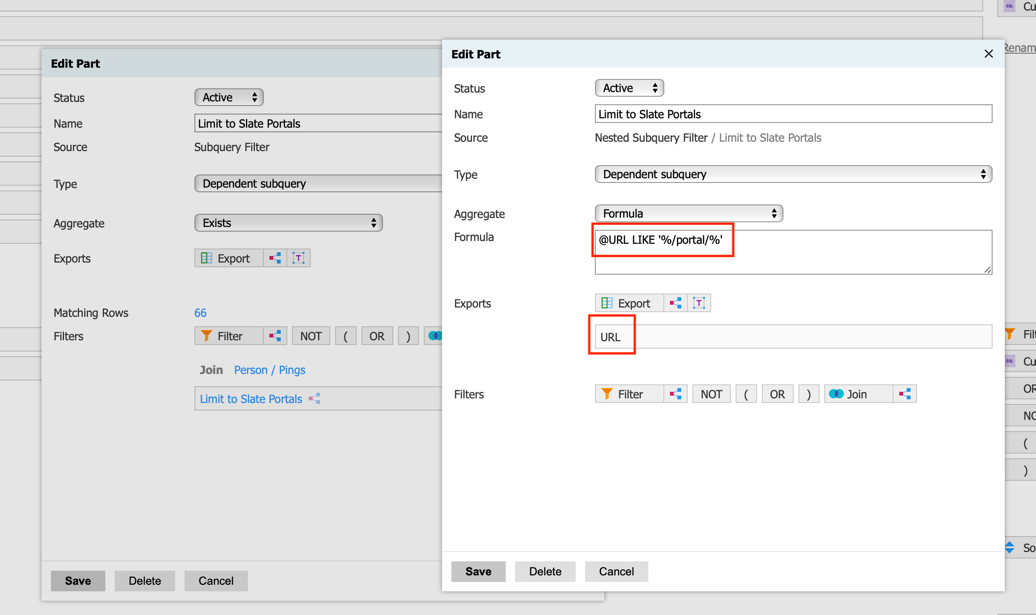This screenshot has height=615, width=1036.
Task: Click the literal 'T' export icon in the front dialog
Action: coord(699,303)
